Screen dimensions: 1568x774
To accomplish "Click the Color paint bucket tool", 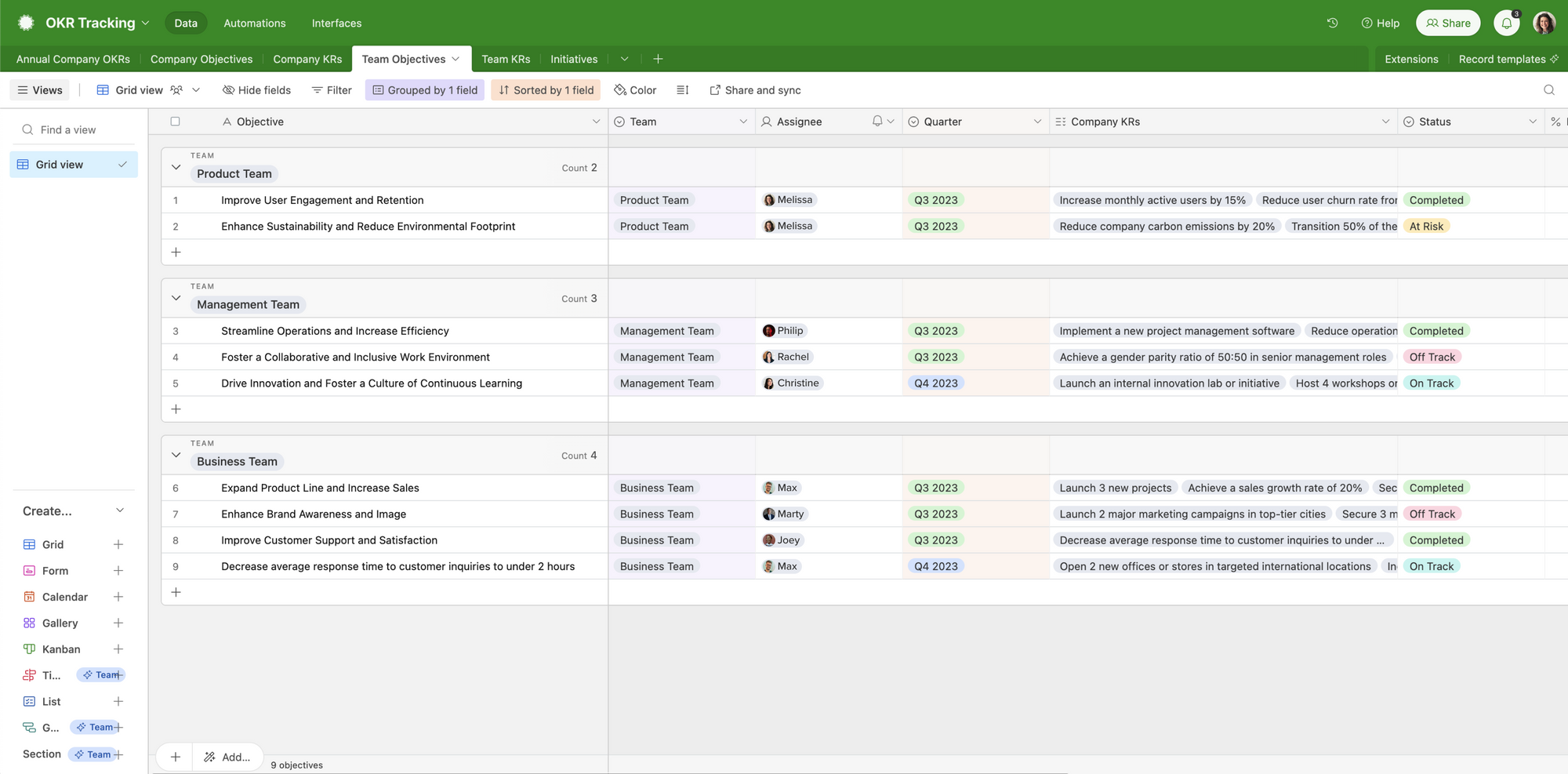I will 635,90.
